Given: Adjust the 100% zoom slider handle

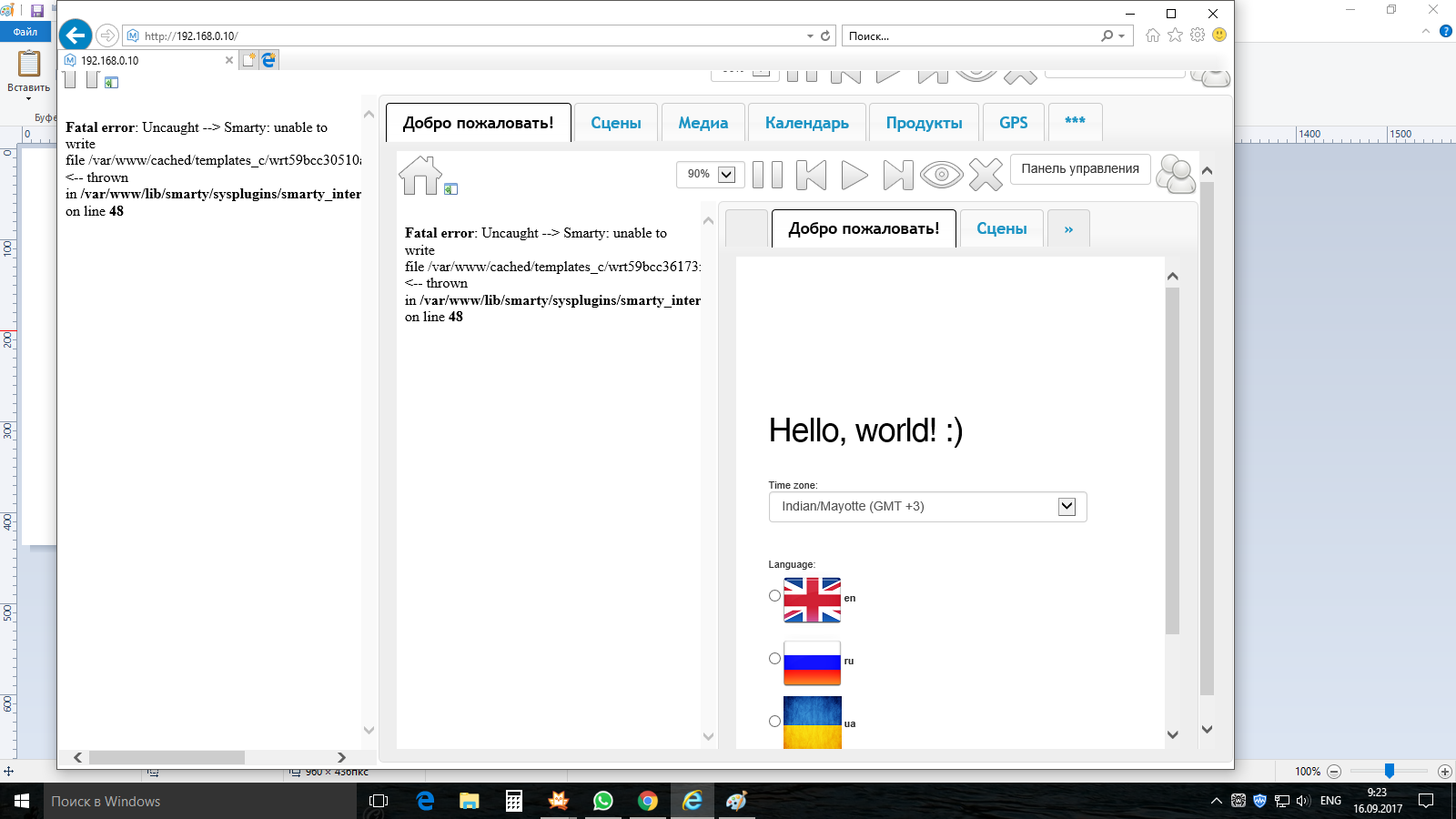Looking at the screenshot, I should click(x=1389, y=771).
